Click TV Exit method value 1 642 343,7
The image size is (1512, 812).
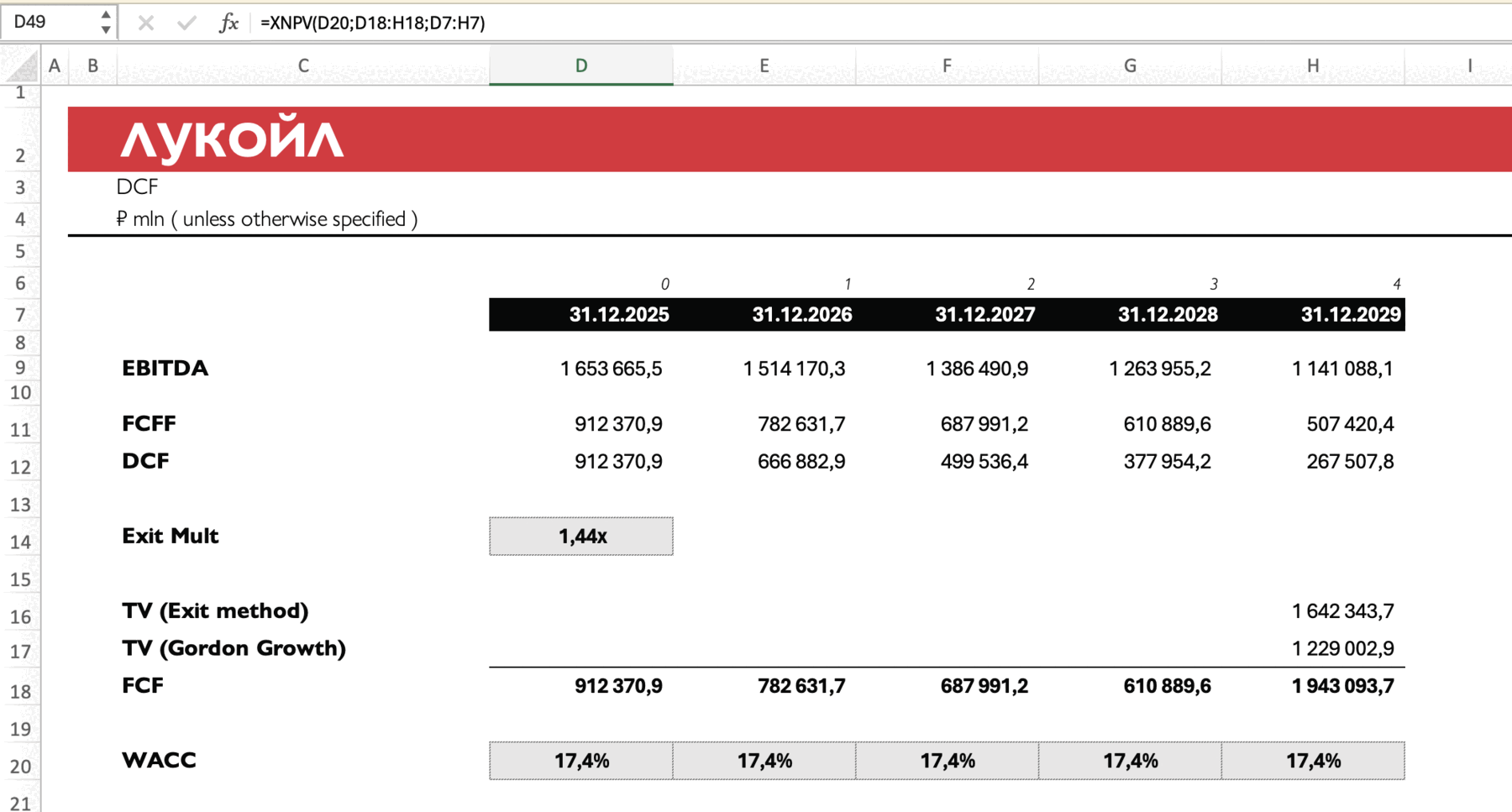[x=1342, y=611]
